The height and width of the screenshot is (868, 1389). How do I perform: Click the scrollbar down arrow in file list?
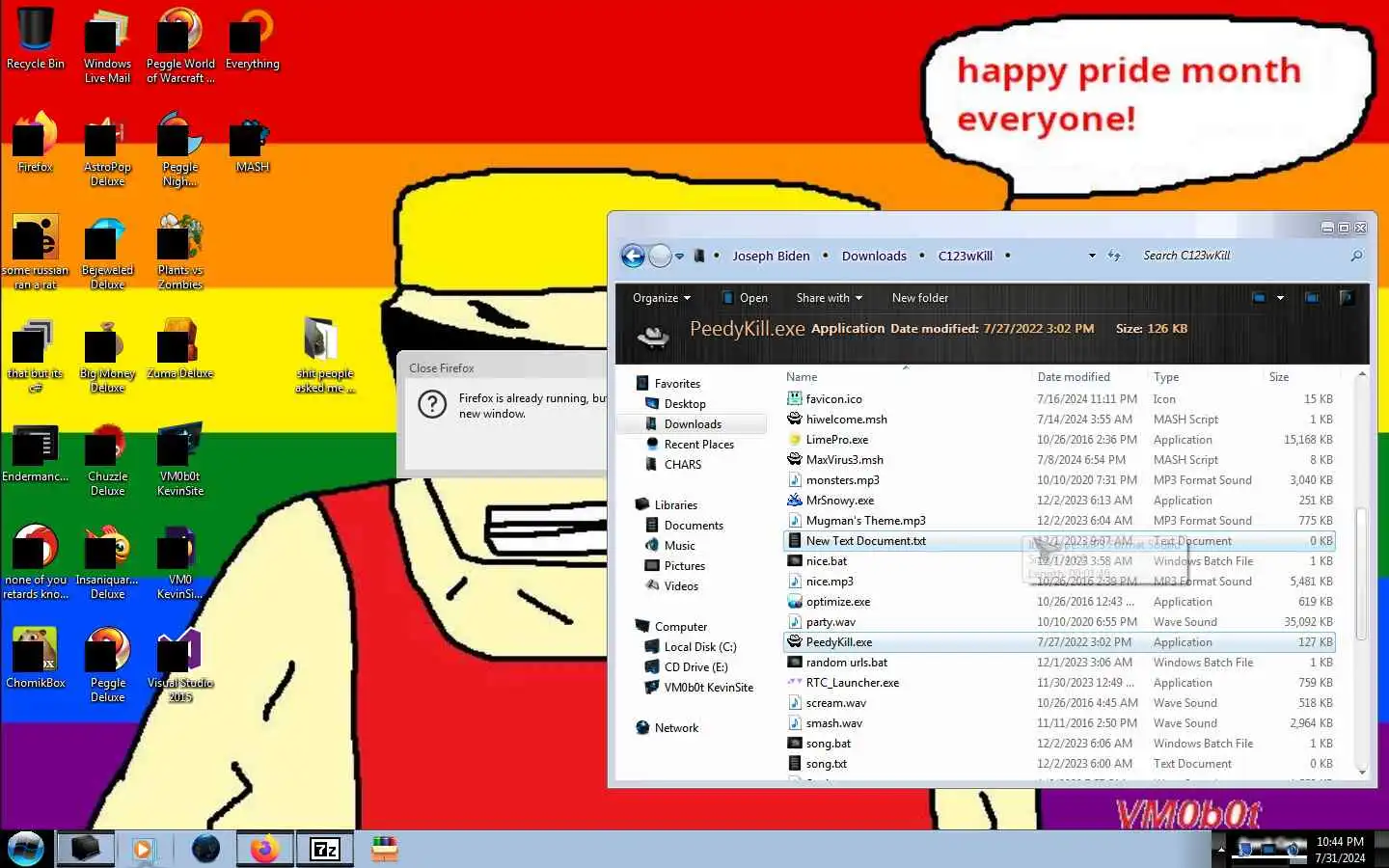1361,772
